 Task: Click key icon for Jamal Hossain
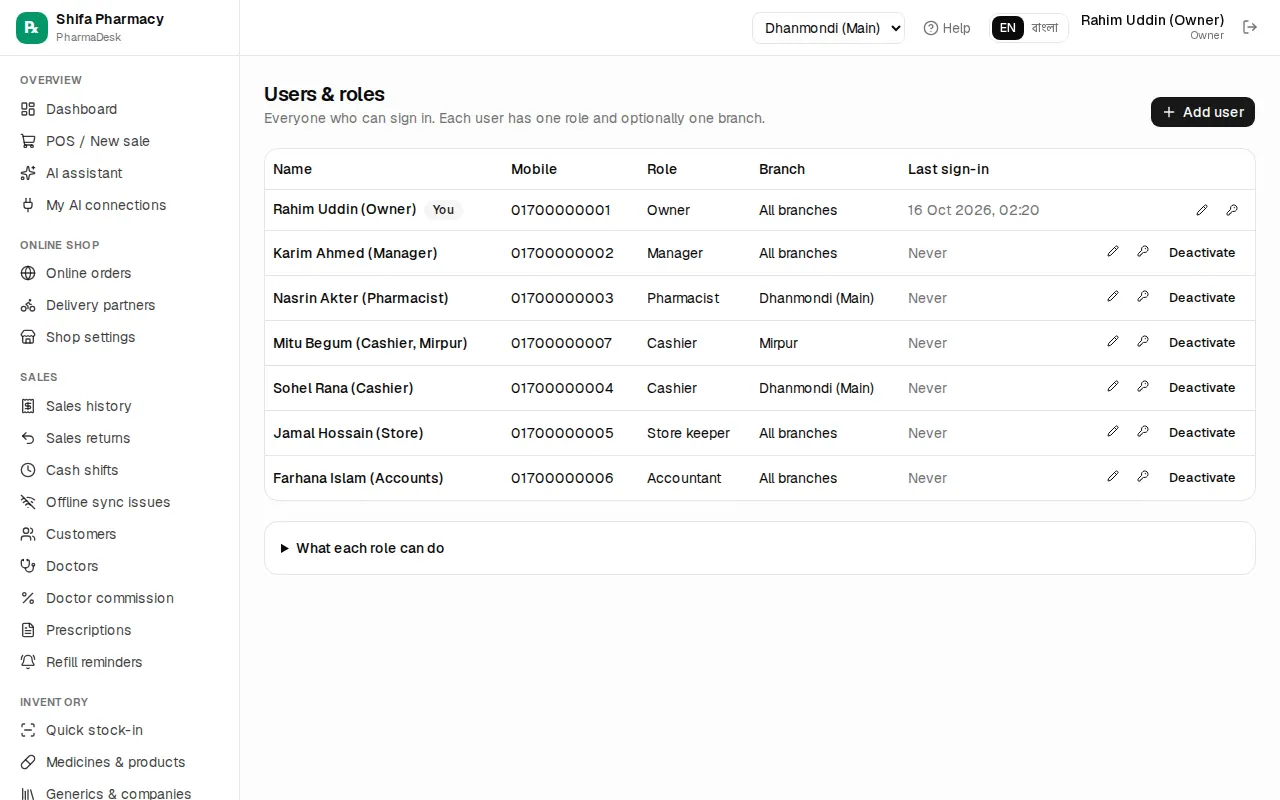click(1143, 432)
